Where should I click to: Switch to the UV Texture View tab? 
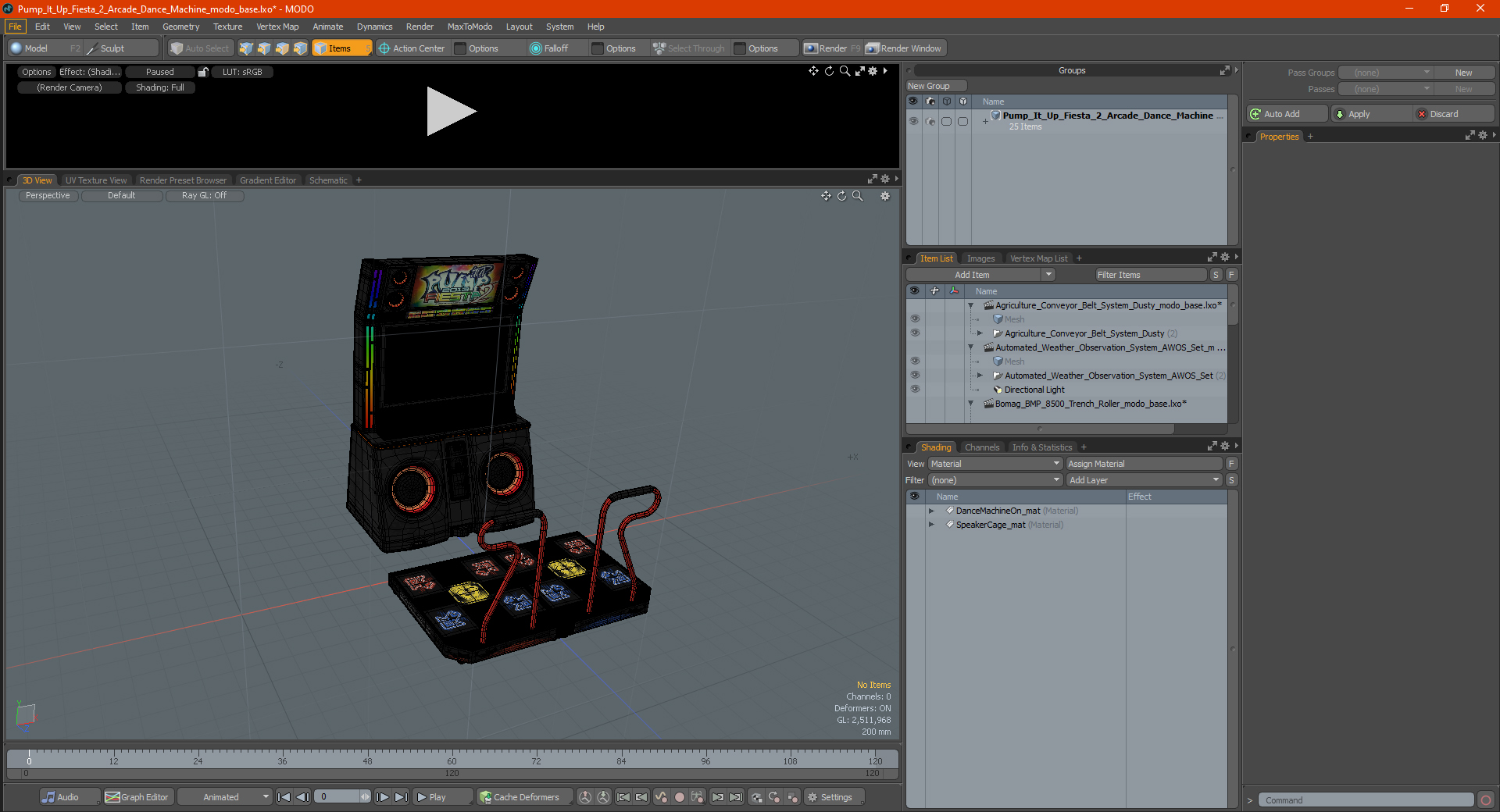click(x=96, y=180)
